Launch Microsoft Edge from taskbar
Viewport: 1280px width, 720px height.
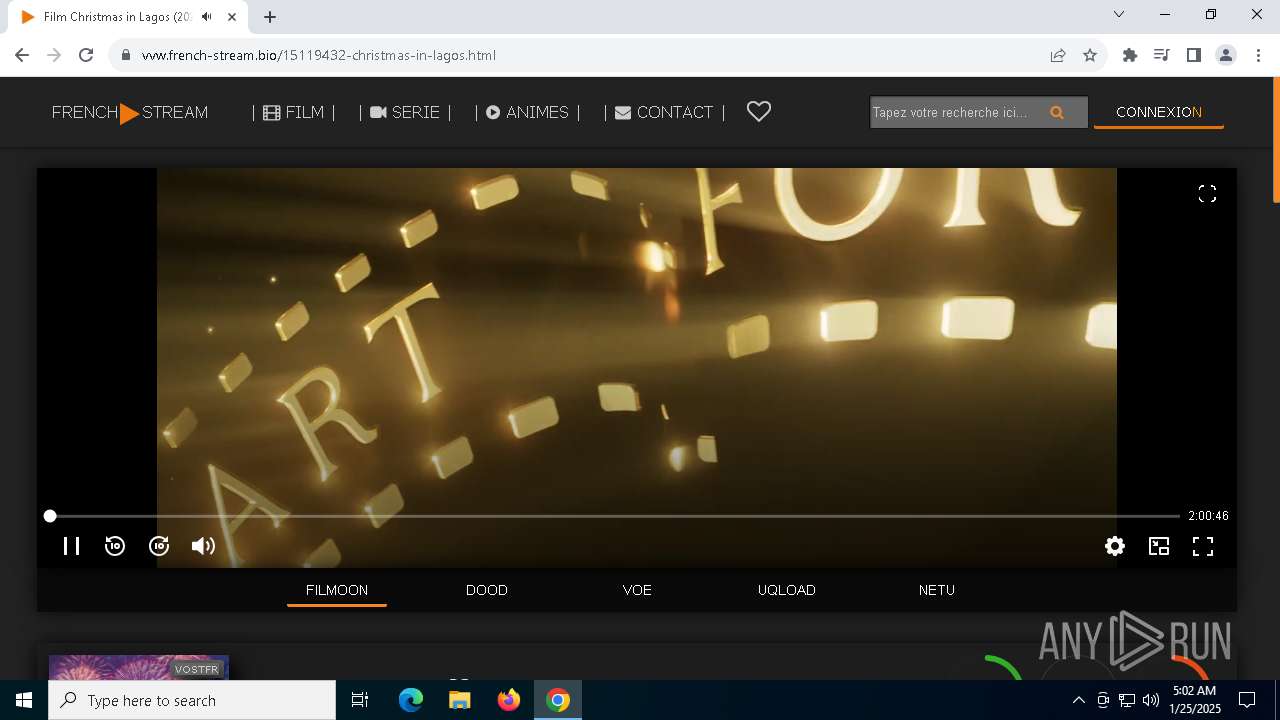pos(411,700)
